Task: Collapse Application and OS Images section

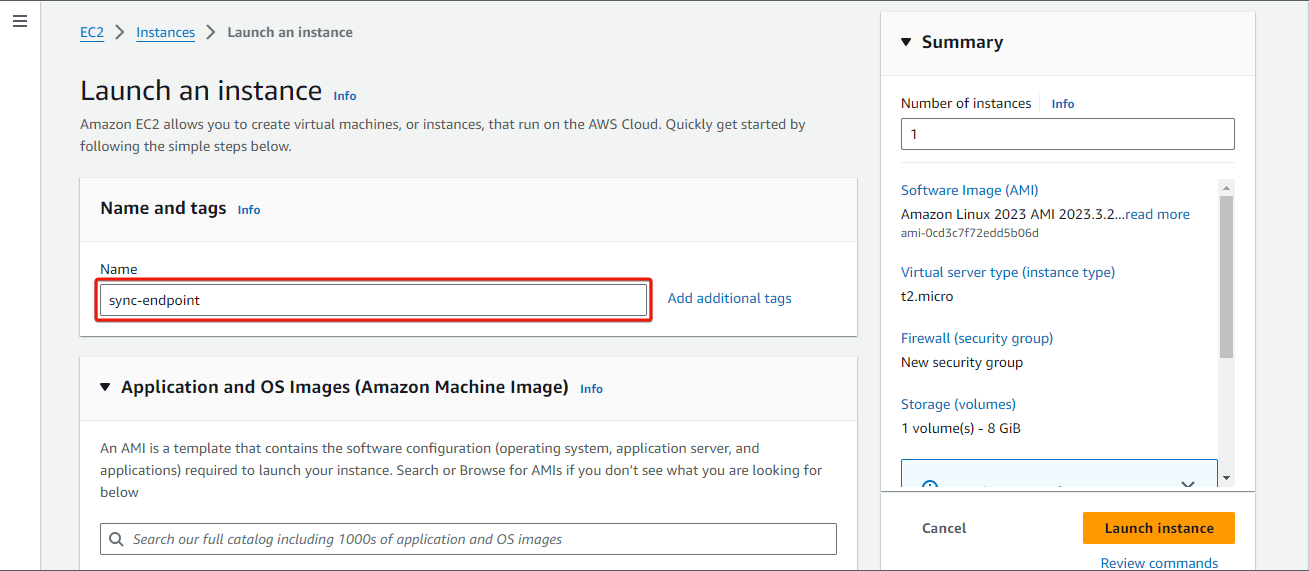Action: coord(105,387)
